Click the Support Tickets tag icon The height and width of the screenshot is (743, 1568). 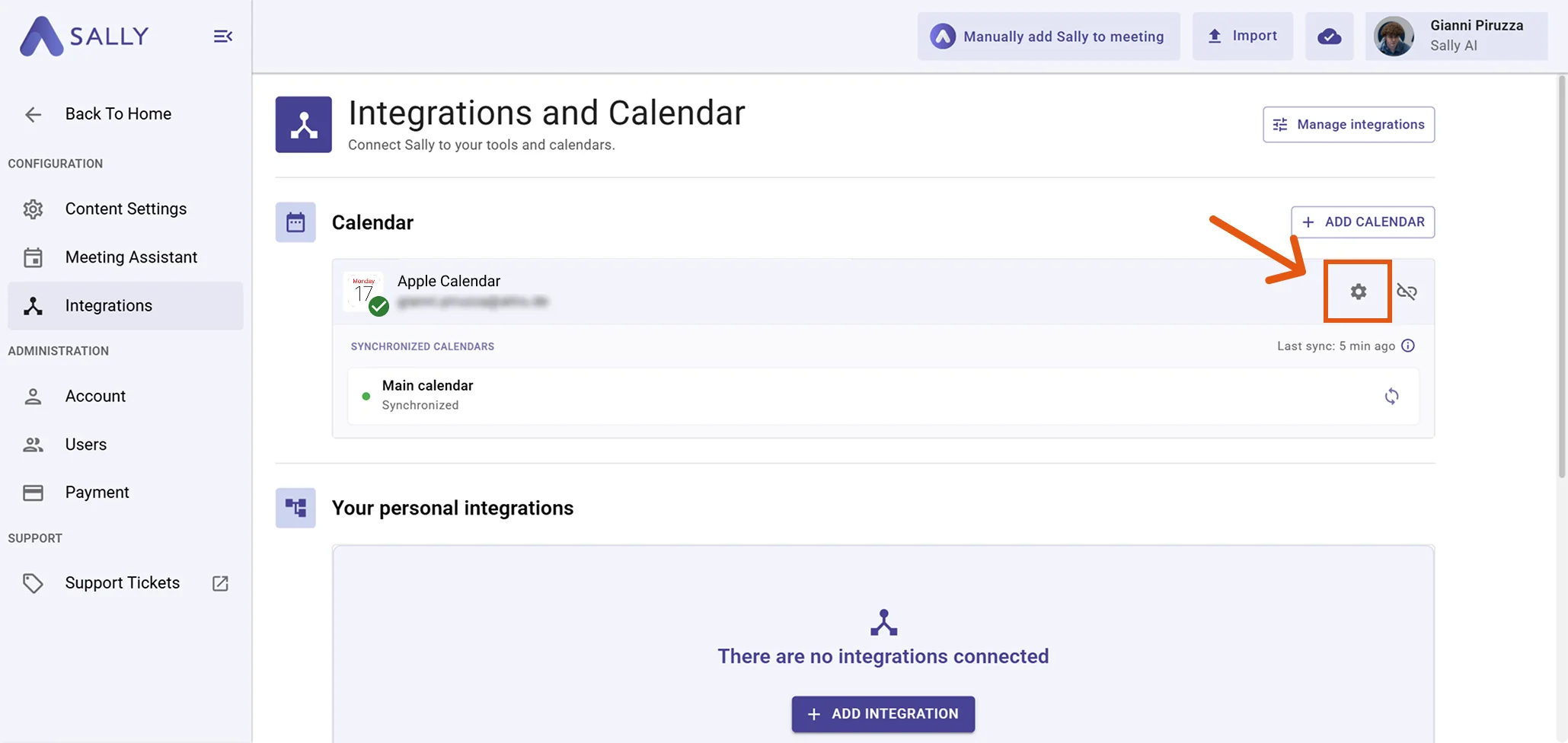[33, 583]
